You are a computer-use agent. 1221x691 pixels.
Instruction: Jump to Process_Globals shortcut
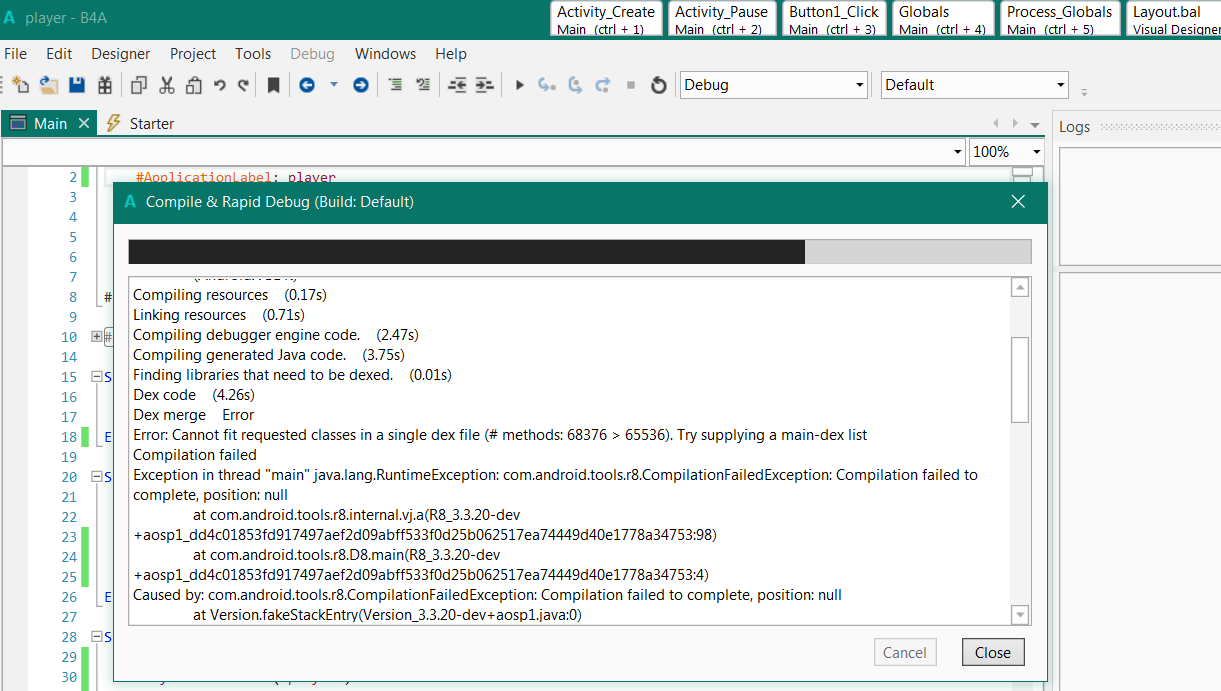(1061, 19)
